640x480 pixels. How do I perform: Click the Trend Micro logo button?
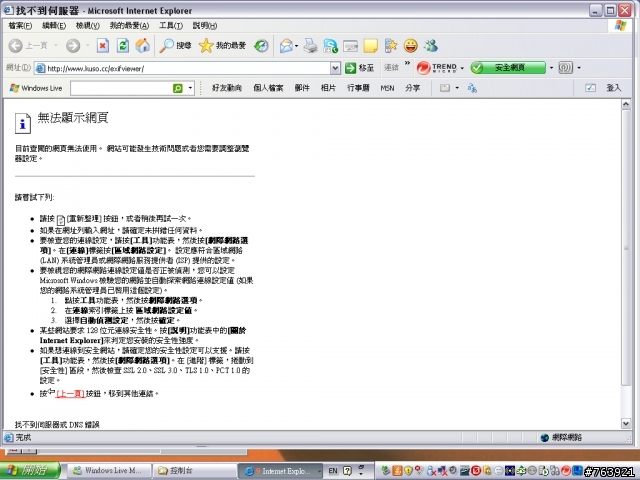[437, 67]
